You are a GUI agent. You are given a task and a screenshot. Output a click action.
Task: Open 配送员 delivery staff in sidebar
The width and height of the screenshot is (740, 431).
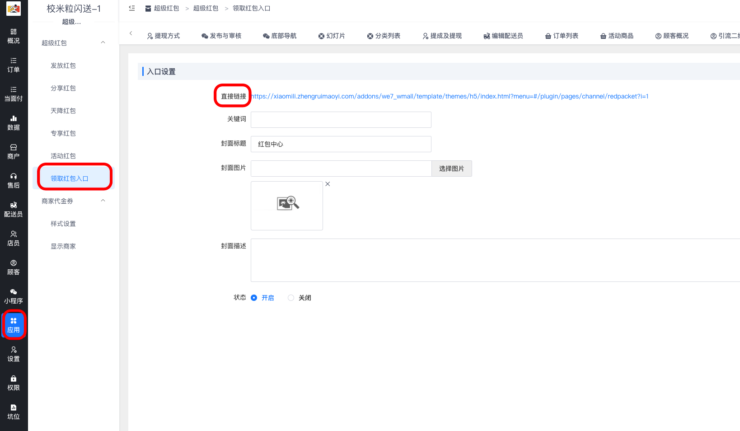[13, 208]
